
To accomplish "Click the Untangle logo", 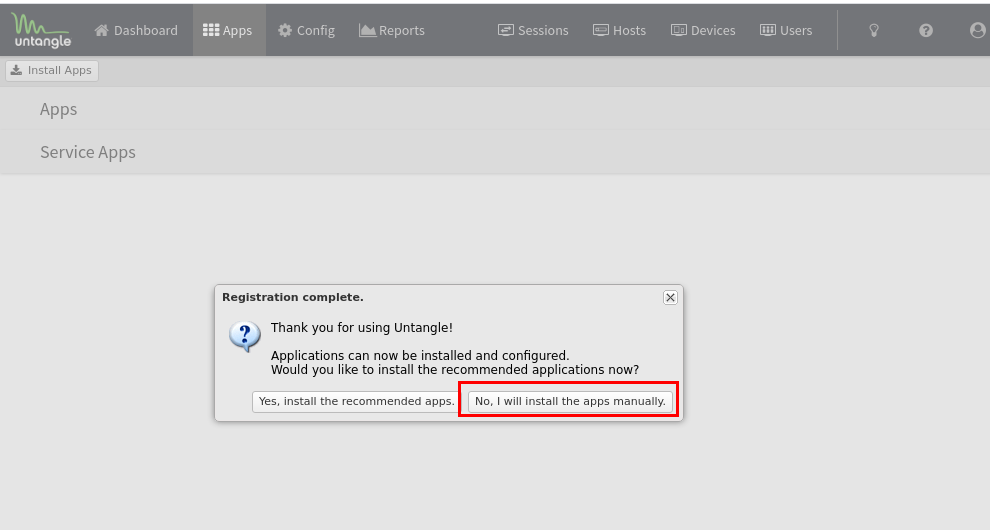I will (41, 30).
